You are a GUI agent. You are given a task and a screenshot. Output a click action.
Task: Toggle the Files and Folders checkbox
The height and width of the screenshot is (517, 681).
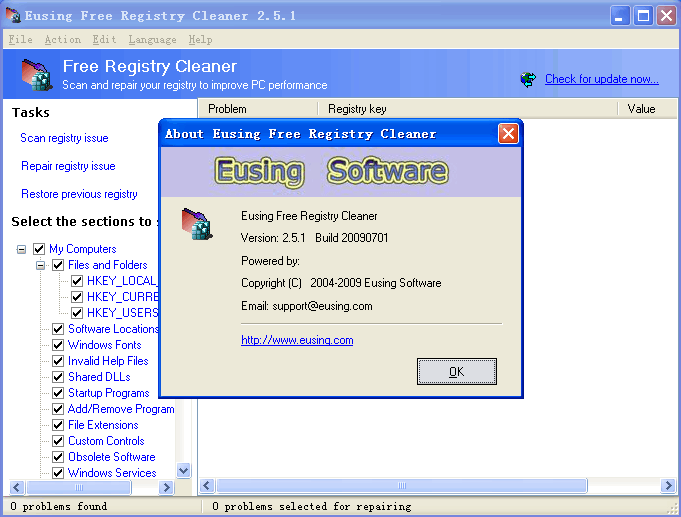tap(58, 265)
